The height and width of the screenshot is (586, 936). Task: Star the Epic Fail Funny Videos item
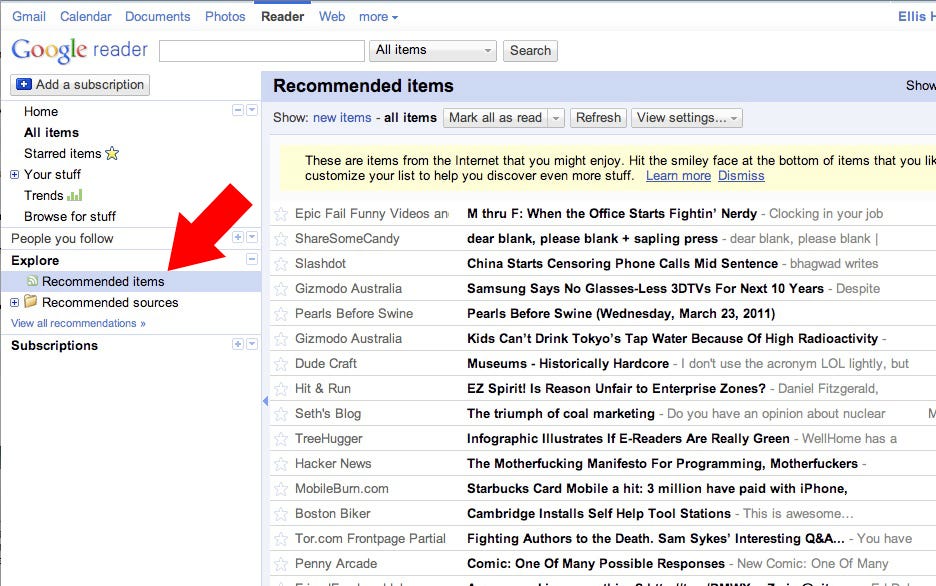click(x=281, y=214)
